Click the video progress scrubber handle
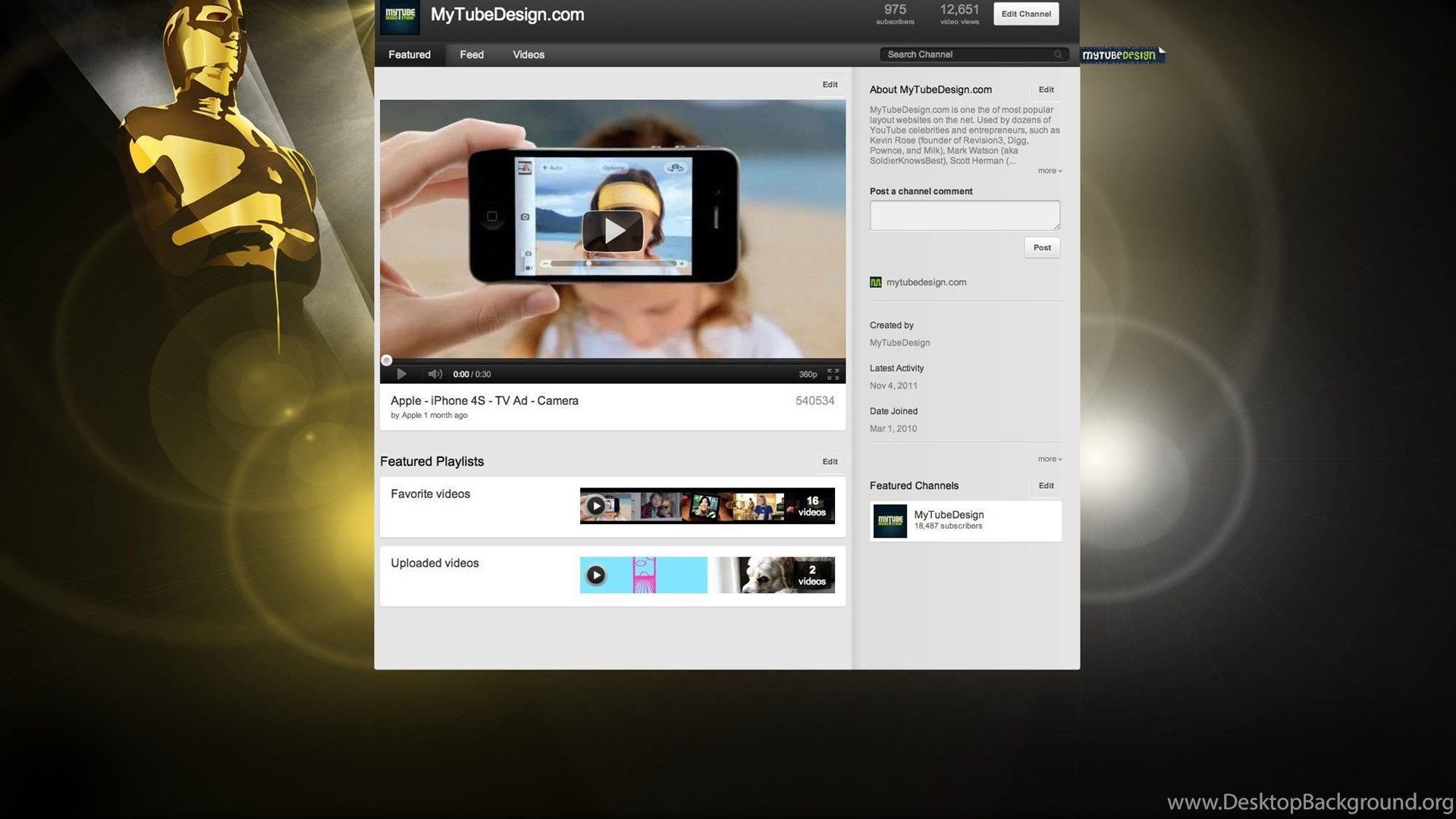This screenshot has width=1456, height=819. (386, 360)
